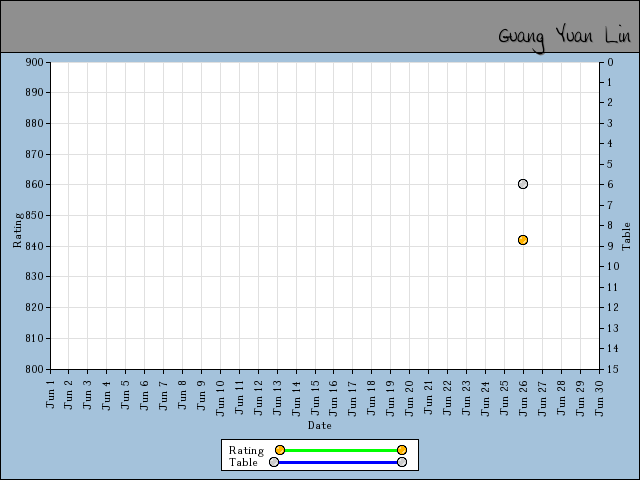Click the Jun 20 date label

click(x=409, y=398)
